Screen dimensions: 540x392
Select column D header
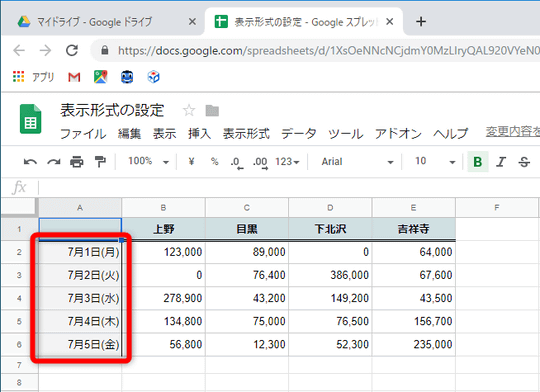tap(330, 208)
